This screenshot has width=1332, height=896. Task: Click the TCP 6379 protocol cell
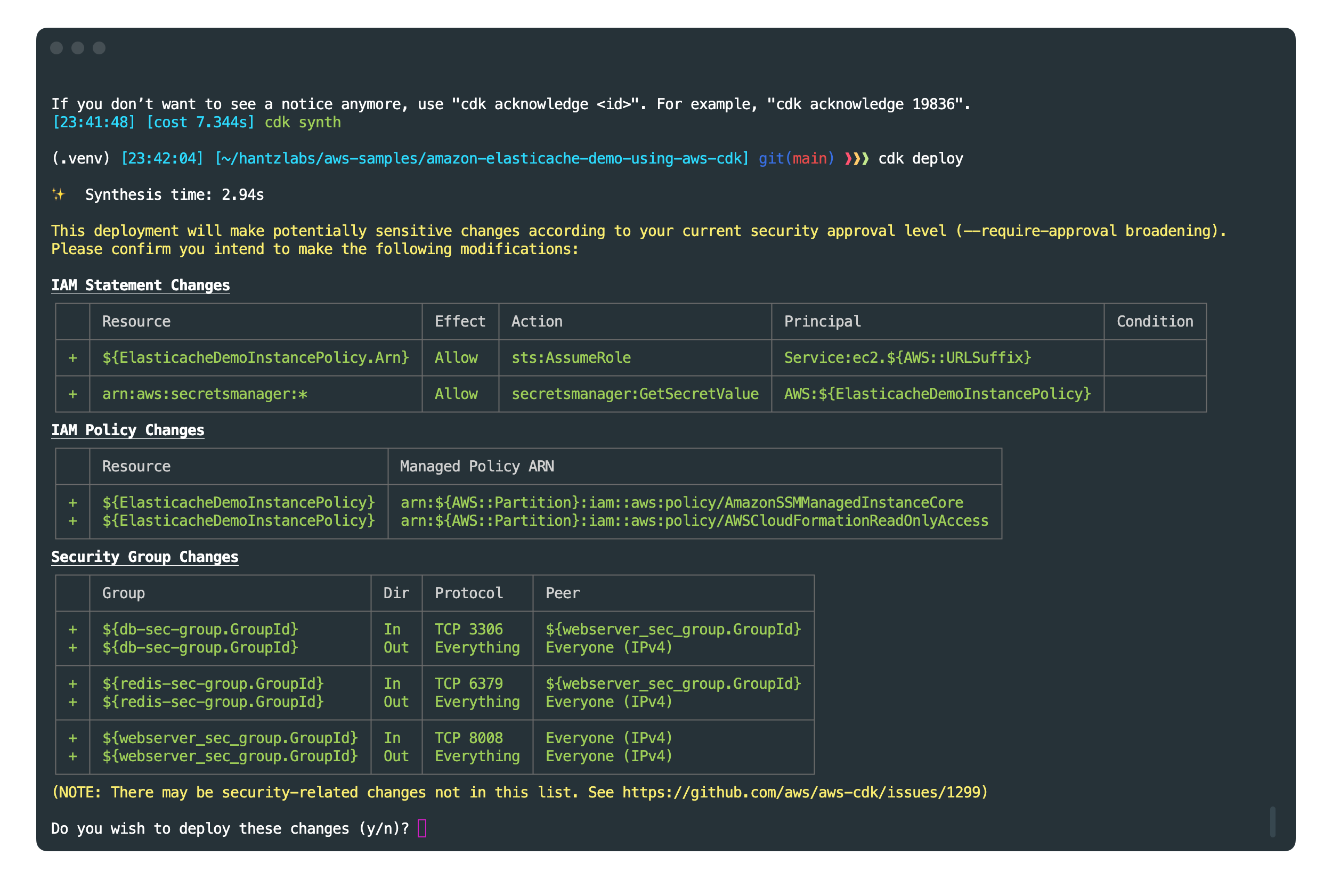pyautogui.click(x=468, y=683)
